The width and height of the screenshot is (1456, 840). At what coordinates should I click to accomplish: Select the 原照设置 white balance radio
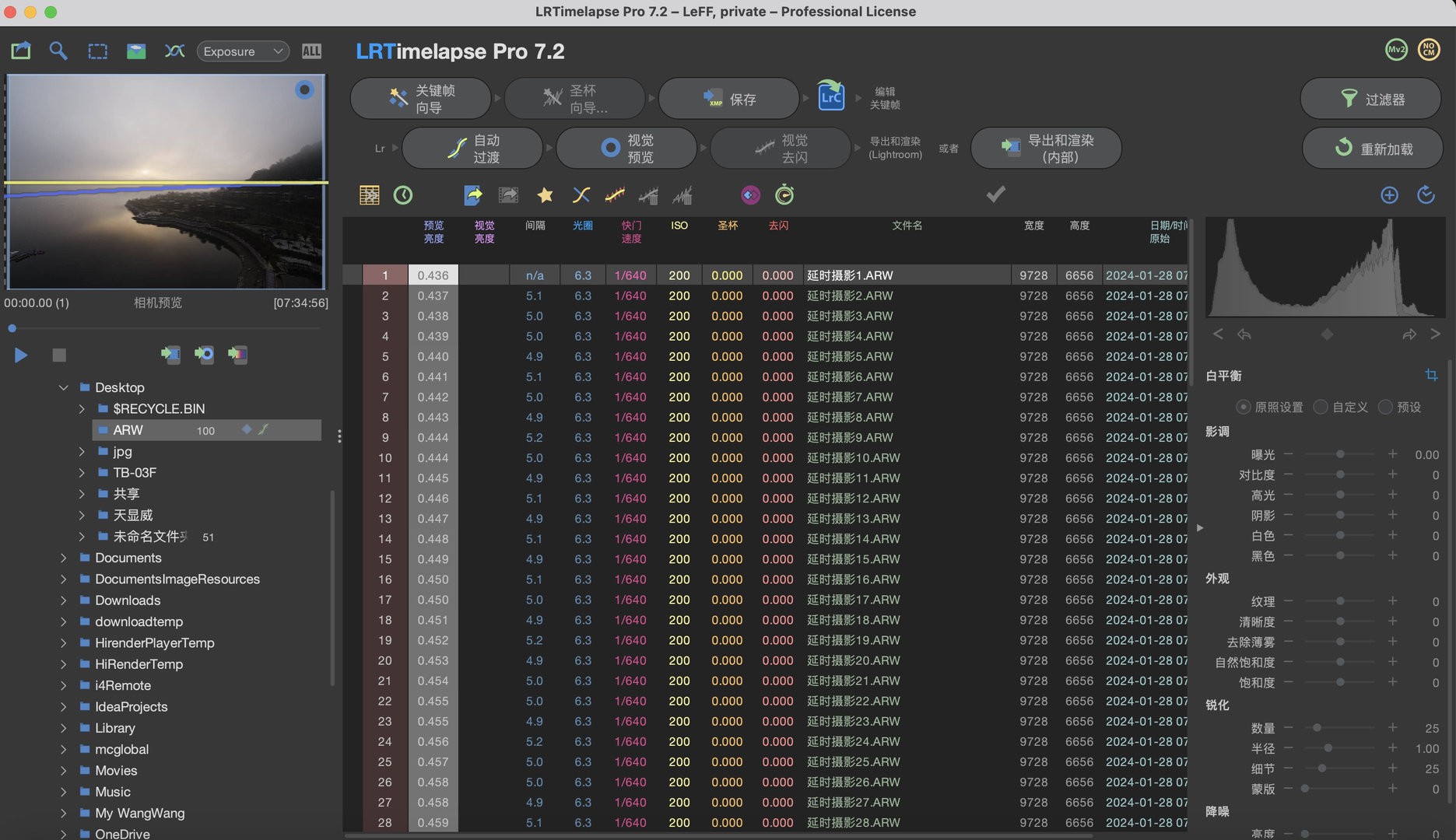click(1243, 407)
